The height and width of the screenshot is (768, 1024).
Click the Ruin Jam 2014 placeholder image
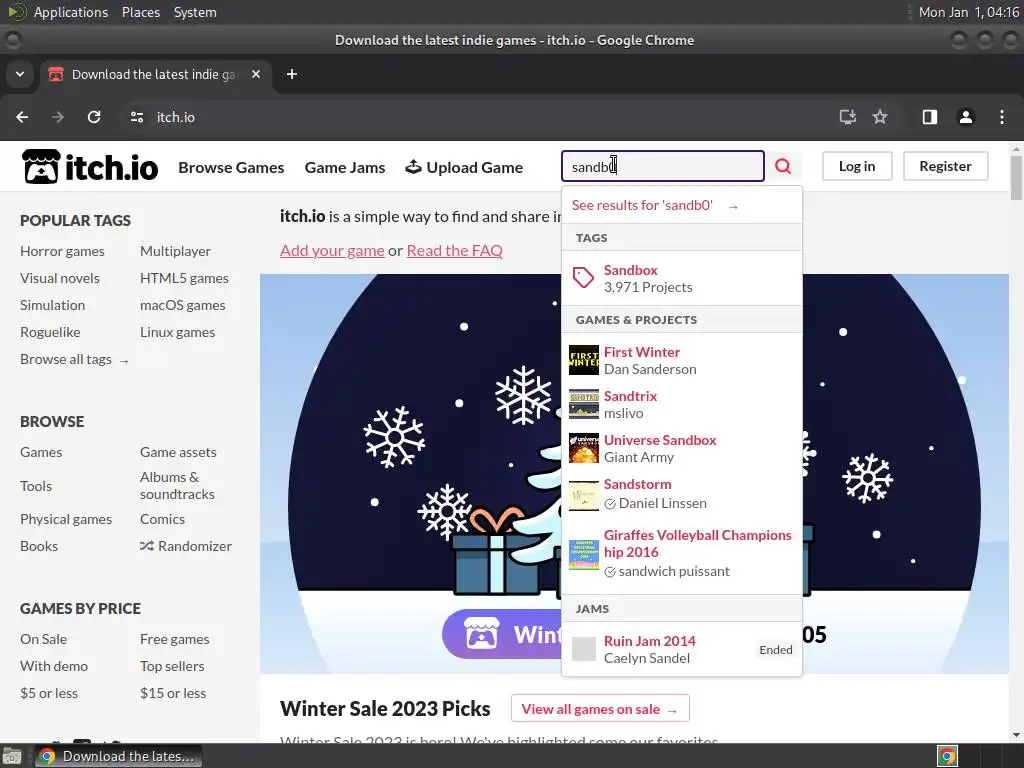point(583,649)
